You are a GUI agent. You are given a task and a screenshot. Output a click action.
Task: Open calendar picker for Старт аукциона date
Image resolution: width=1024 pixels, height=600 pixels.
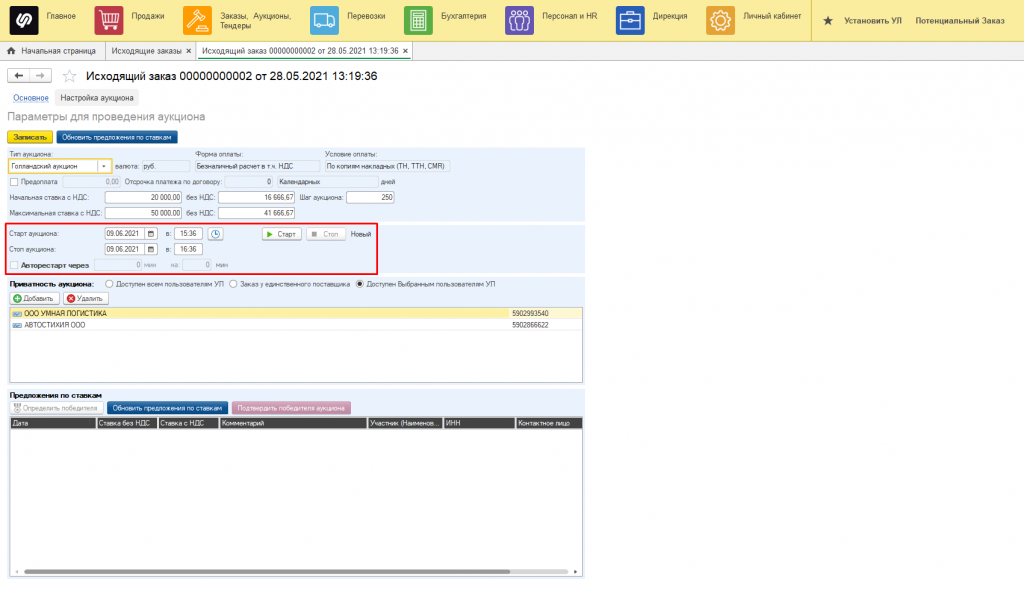click(151, 234)
